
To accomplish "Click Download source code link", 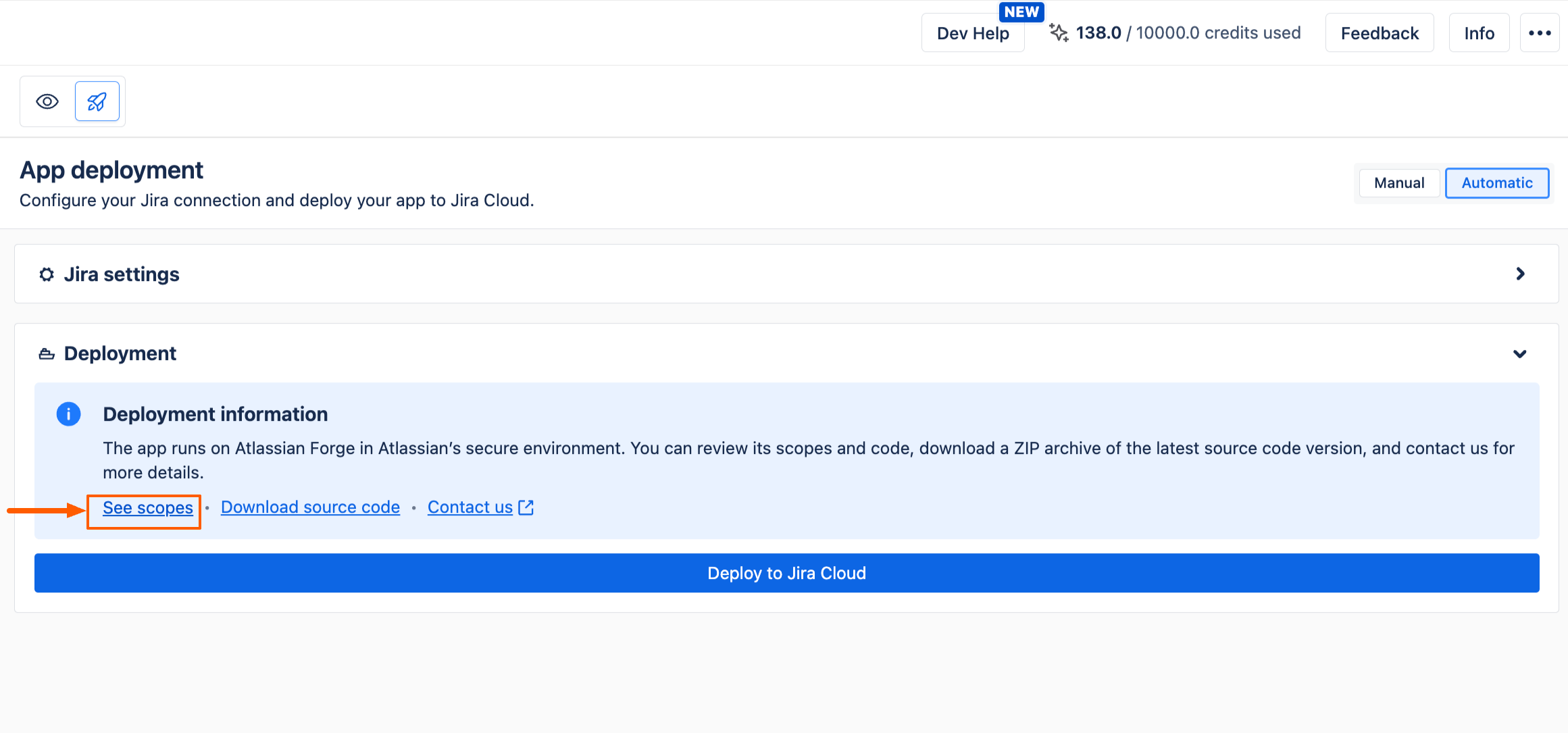I will coord(310,507).
